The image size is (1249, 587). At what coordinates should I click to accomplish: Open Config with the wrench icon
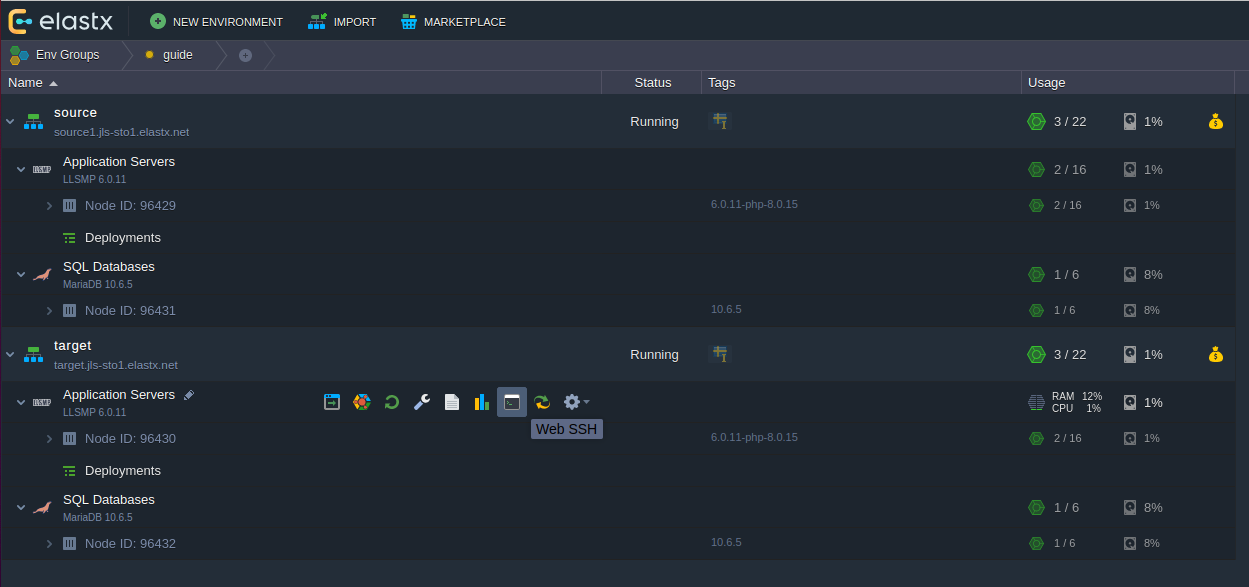(x=422, y=402)
